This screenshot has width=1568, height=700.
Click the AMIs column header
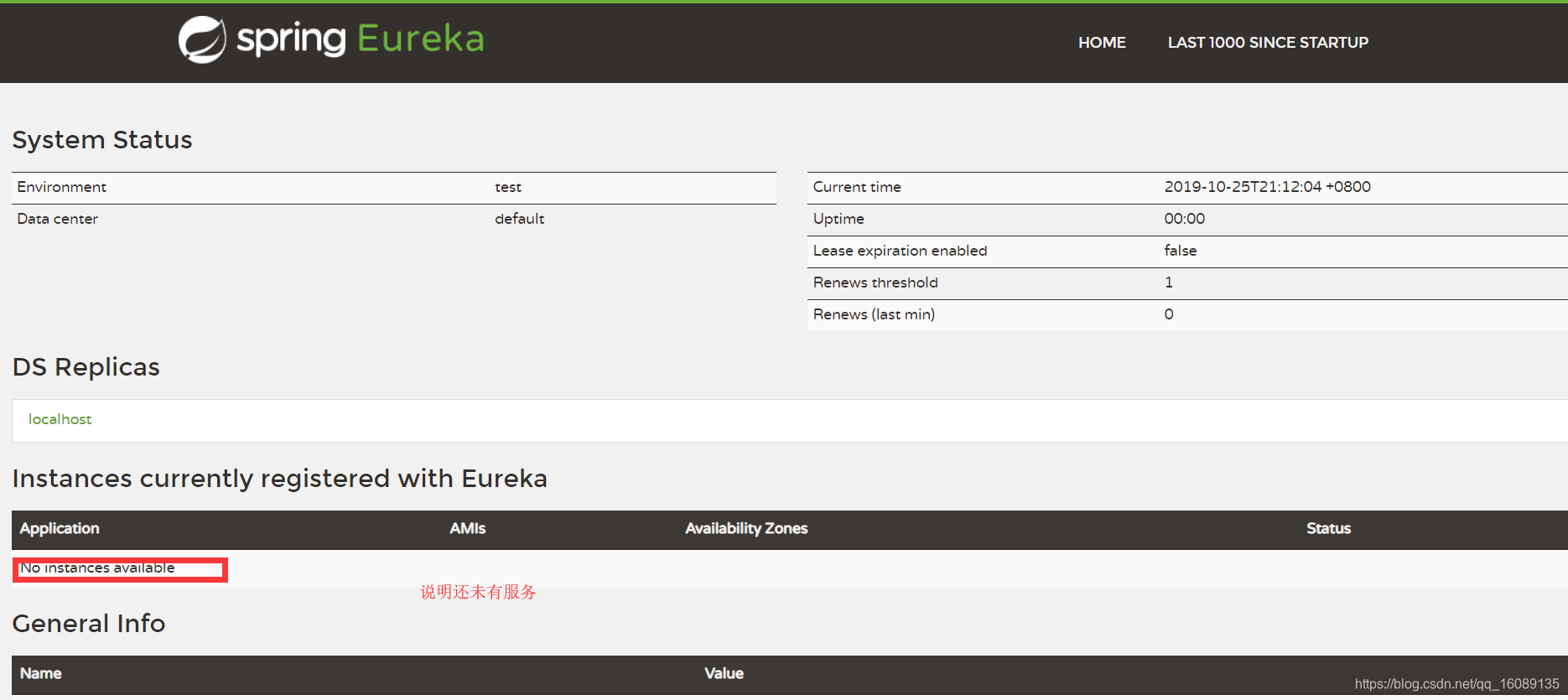[467, 529]
